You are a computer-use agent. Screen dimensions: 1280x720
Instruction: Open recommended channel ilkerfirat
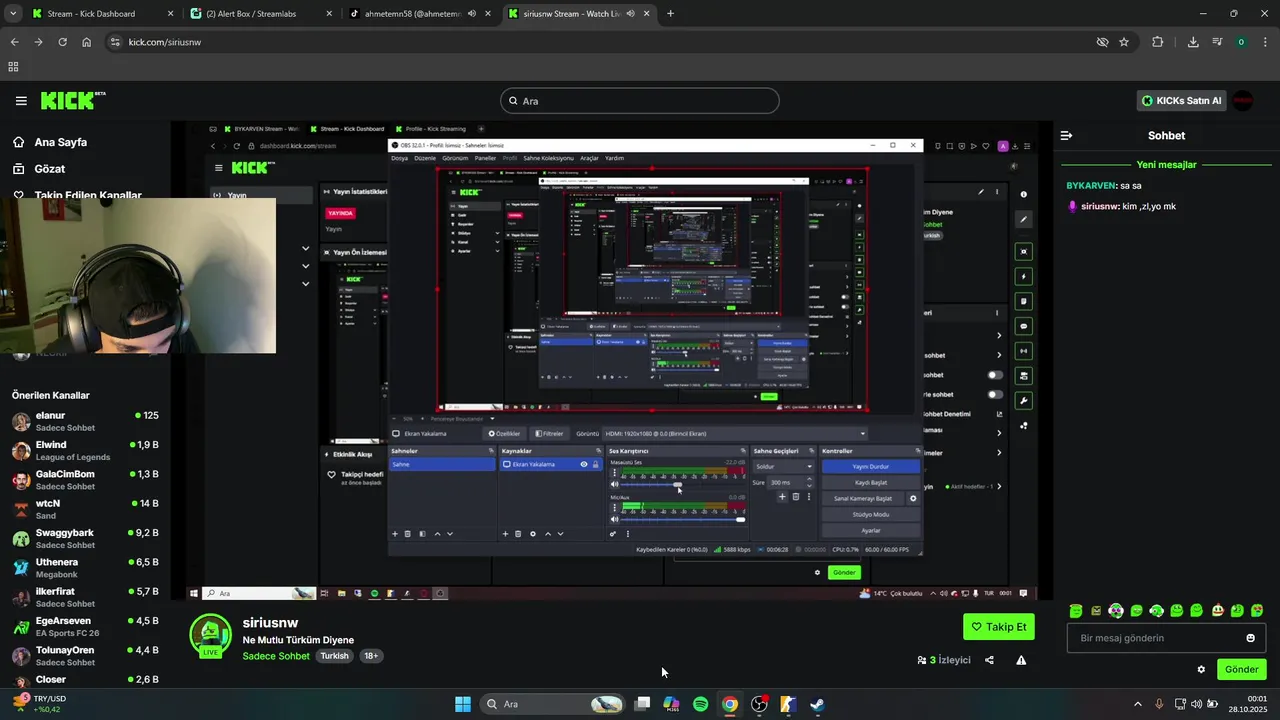point(85,597)
